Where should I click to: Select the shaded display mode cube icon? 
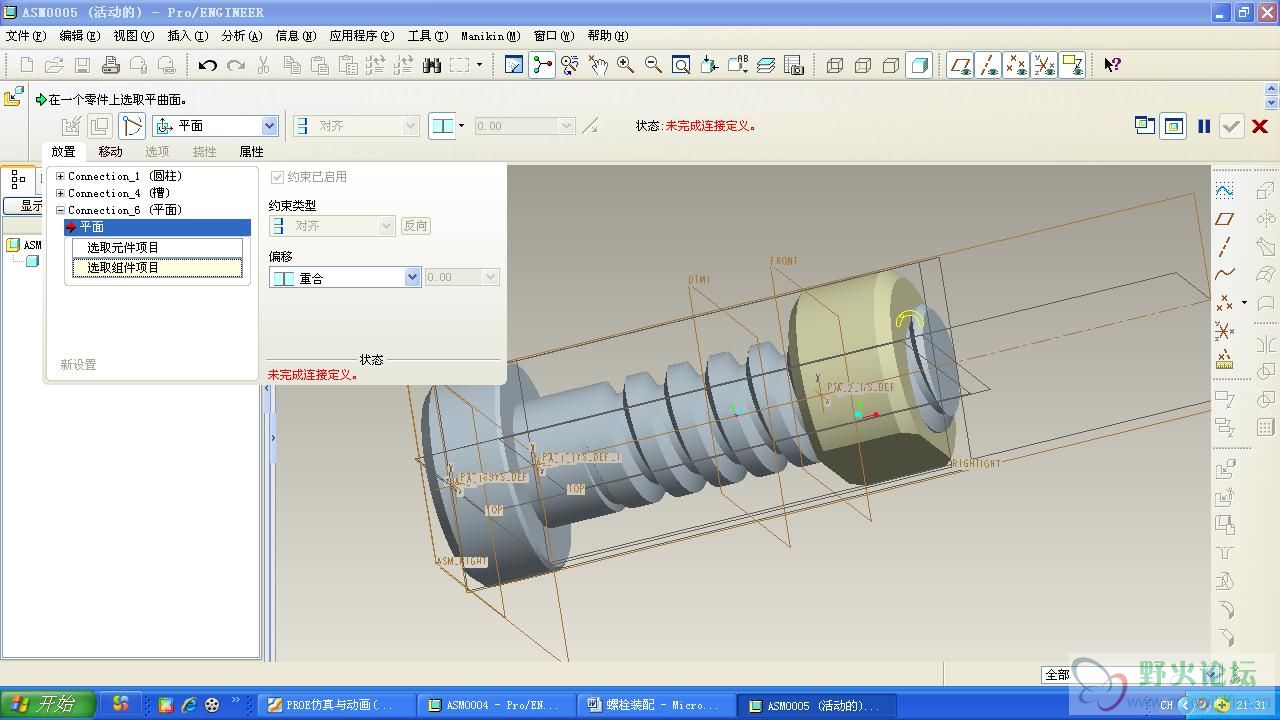pos(919,65)
